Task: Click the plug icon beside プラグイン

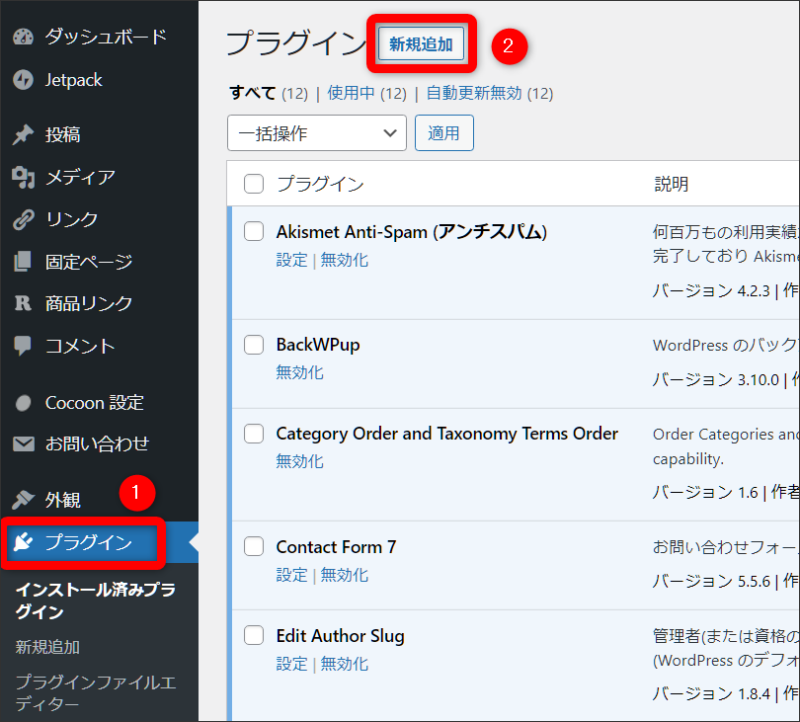Action: [23, 542]
